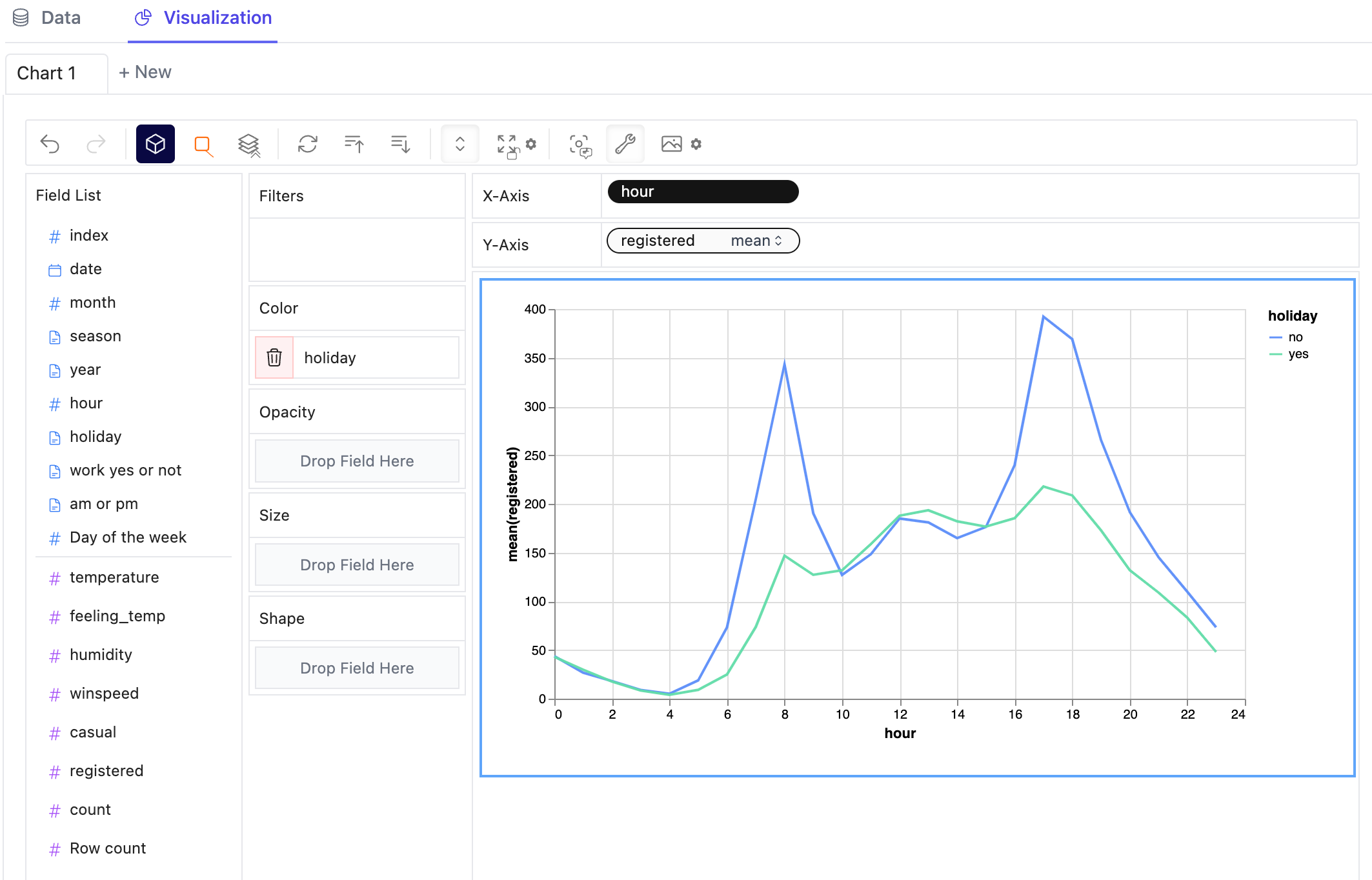Click the wrench/settings tool icon
Screen dimensions: 1372x880
[624, 143]
